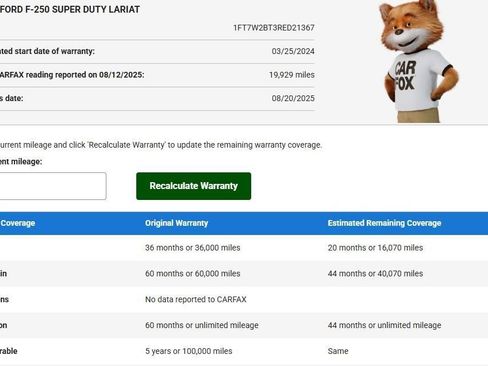Click the 19,929 miles reading
This screenshot has width=488, height=366.
click(292, 75)
